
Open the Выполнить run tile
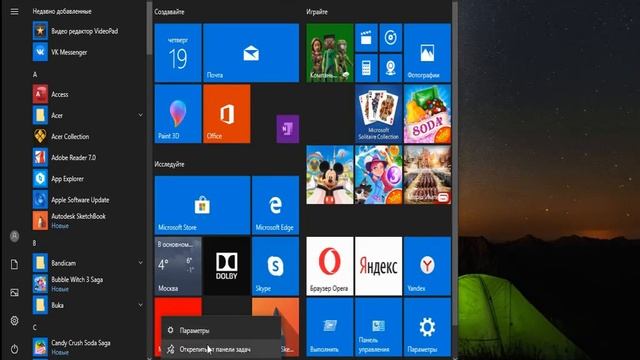(x=330, y=327)
